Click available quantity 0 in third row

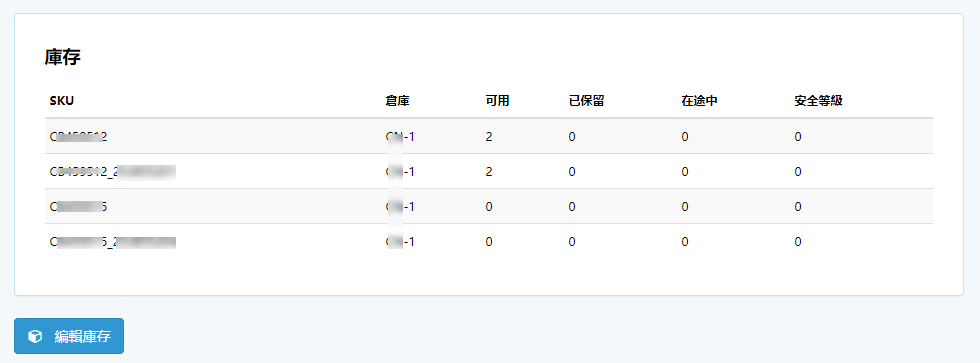[489, 206]
